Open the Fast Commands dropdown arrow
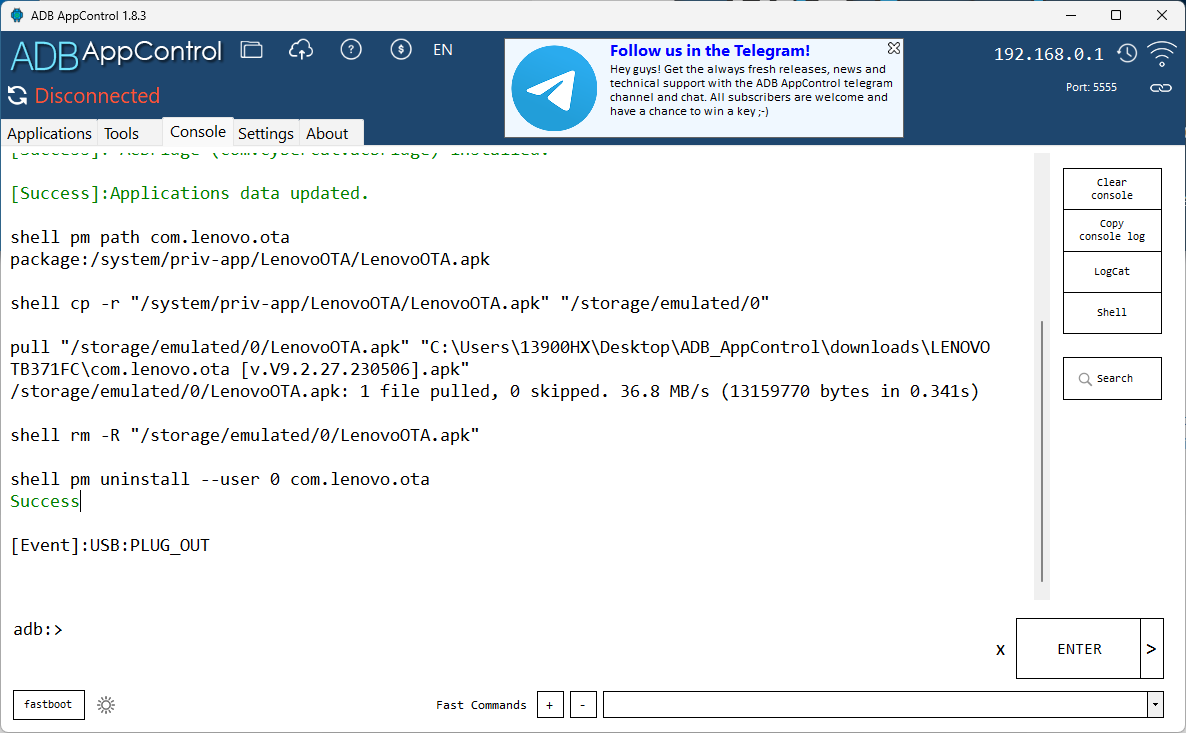The height and width of the screenshot is (733, 1186). click(x=1155, y=704)
